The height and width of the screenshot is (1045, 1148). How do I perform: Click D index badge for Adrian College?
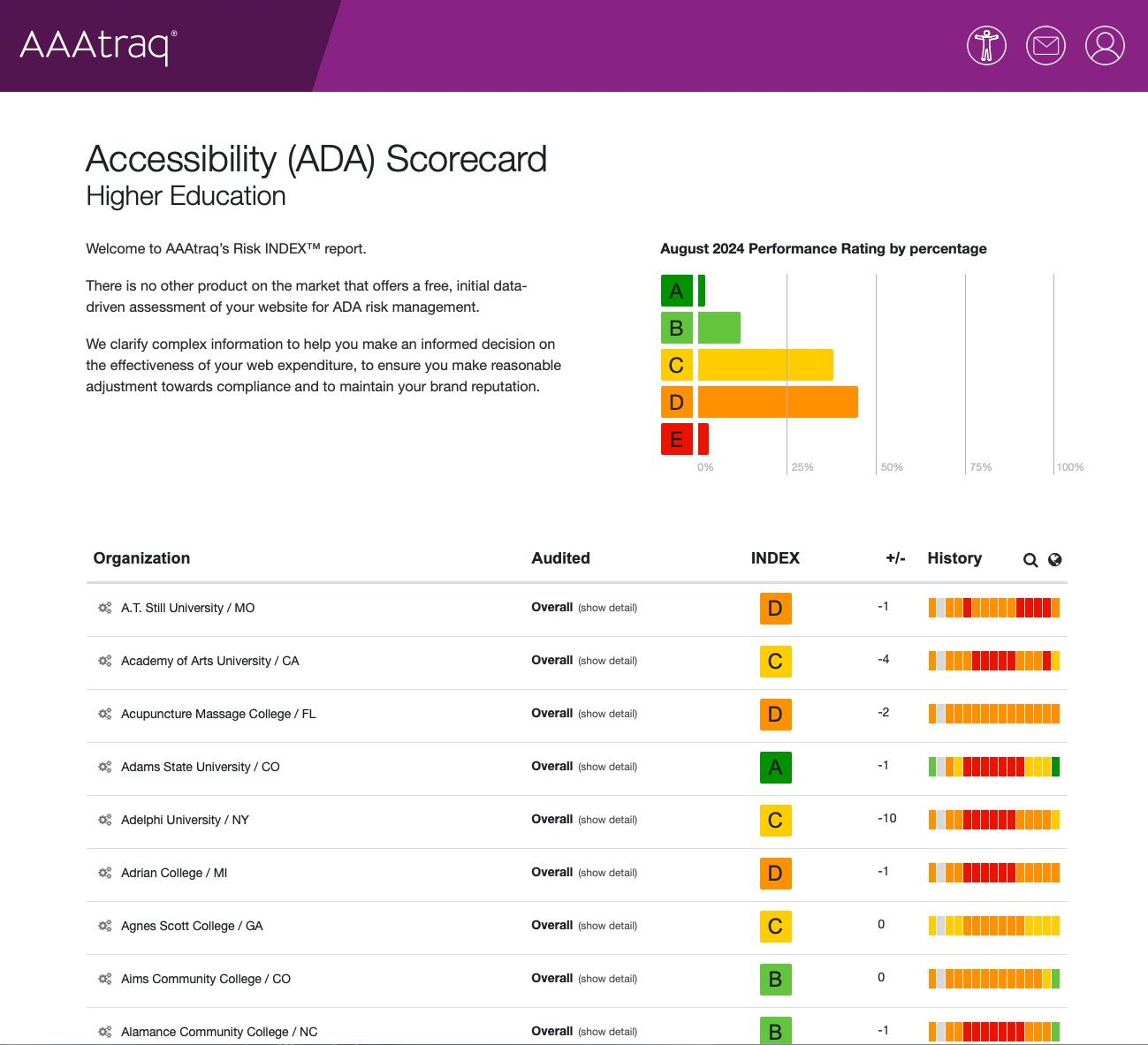[775, 874]
